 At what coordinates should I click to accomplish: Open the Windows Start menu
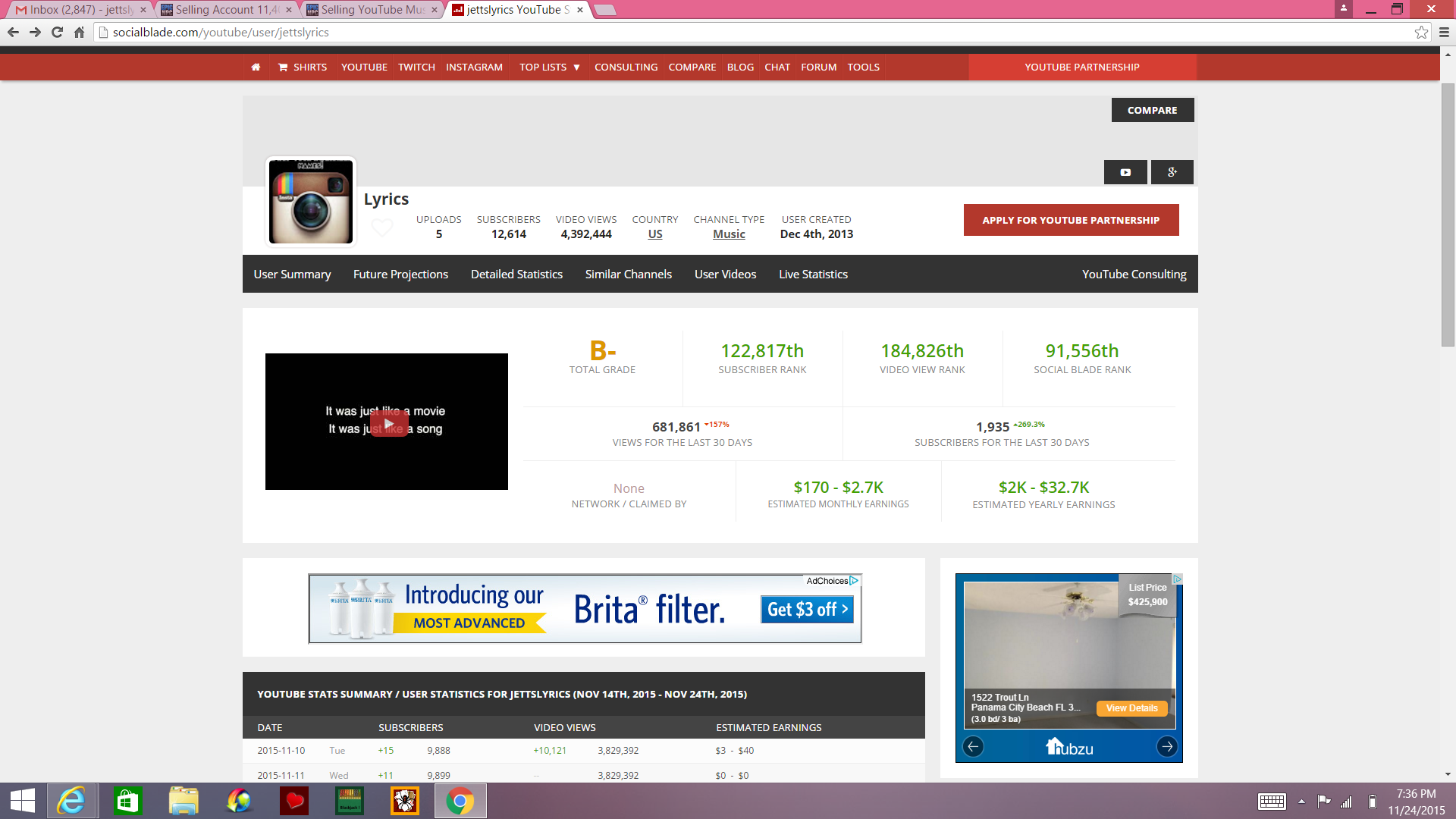[23, 801]
